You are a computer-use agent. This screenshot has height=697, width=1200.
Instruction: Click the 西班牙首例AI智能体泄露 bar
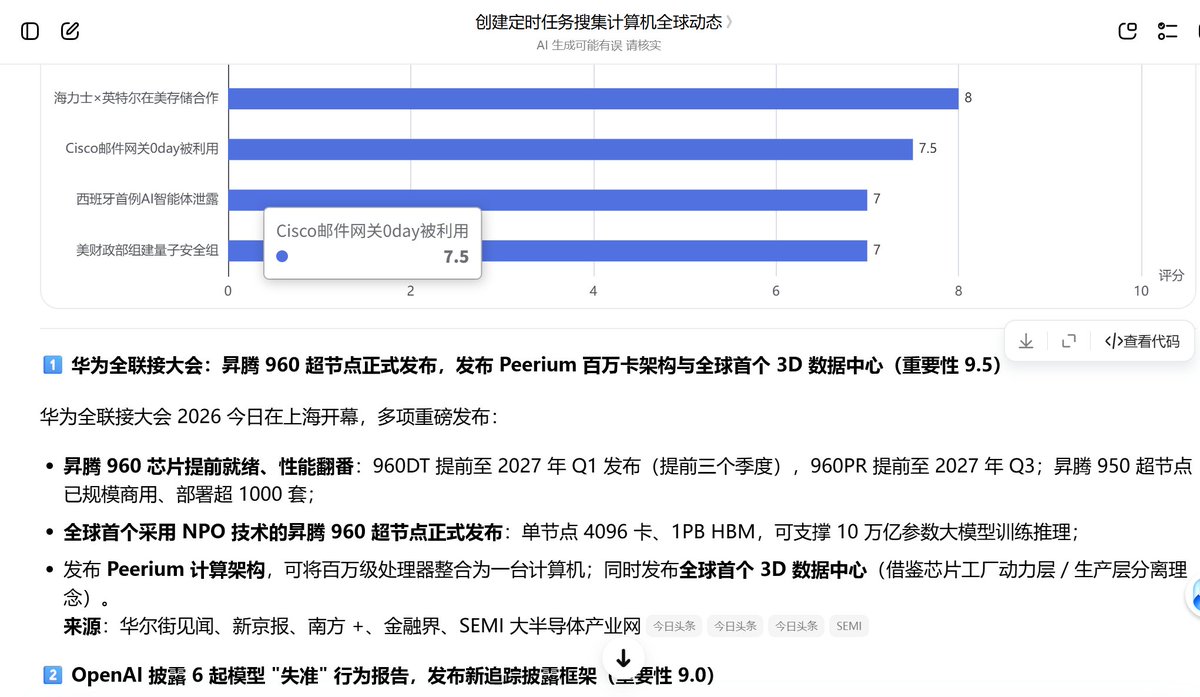coord(548,200)
